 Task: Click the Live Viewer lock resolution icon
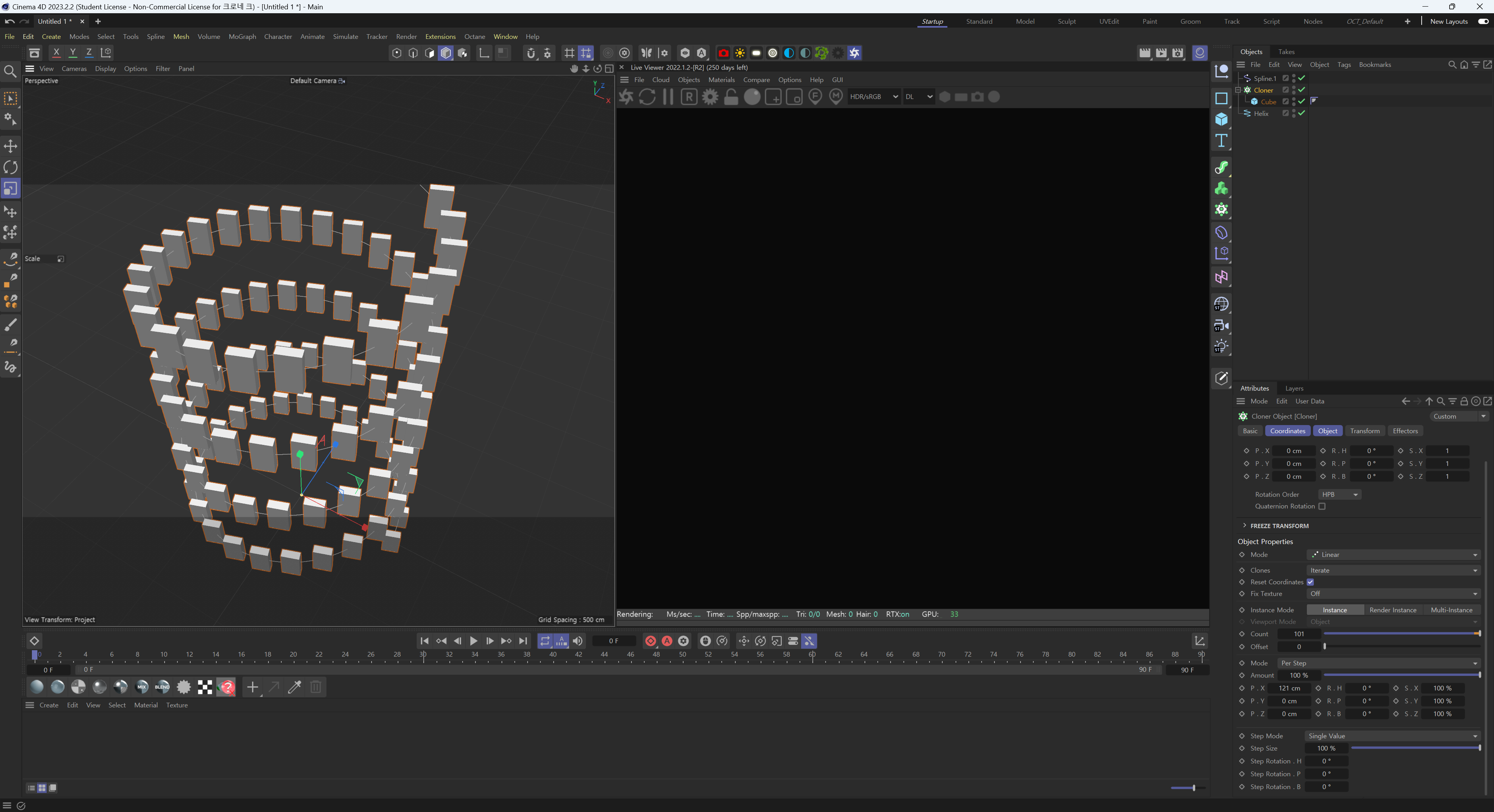(731, 97)
